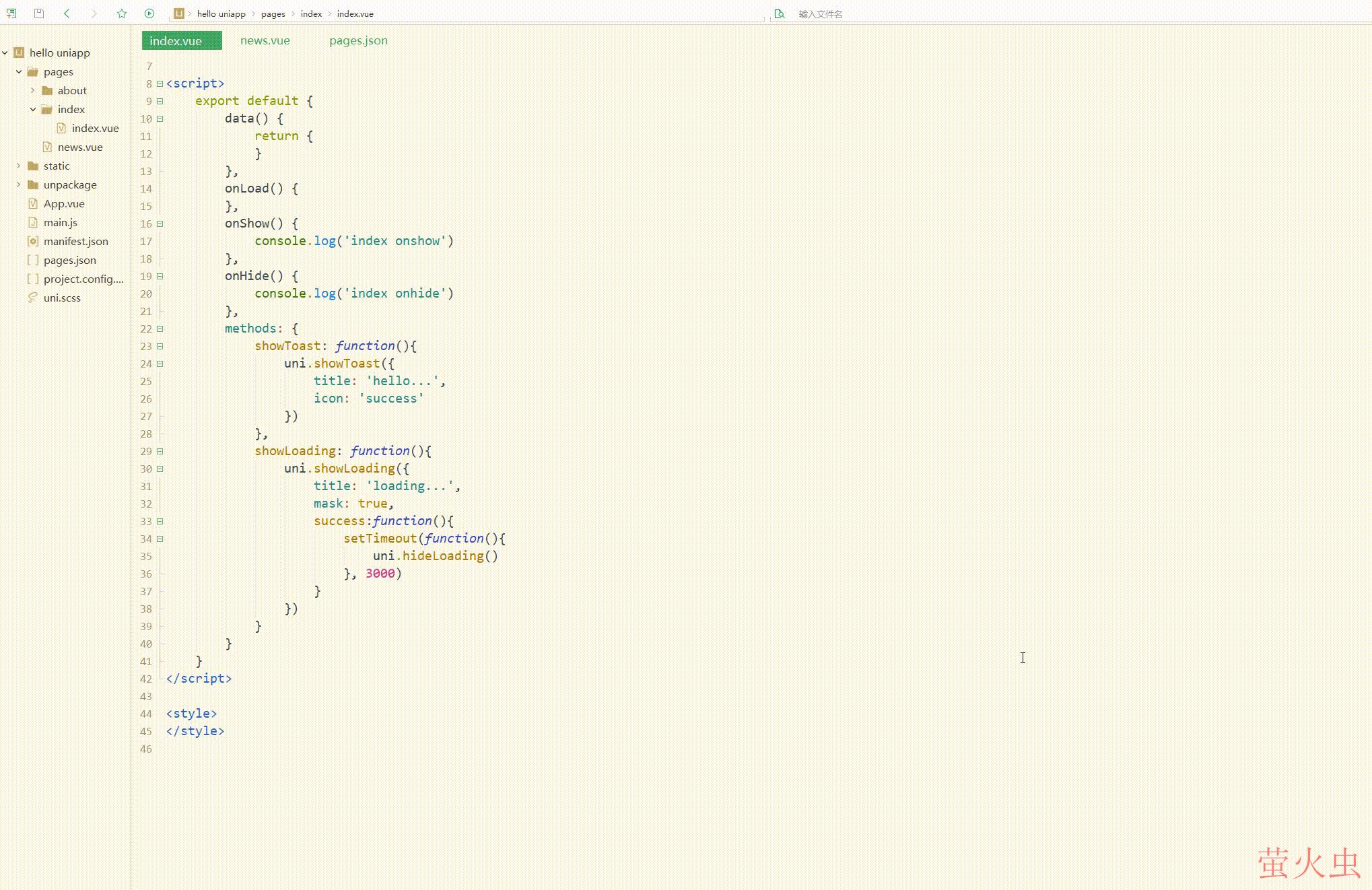This screenshot has width=1372, height=890.
Task: Collapse the pages folder
Action: tap(19, 71)
